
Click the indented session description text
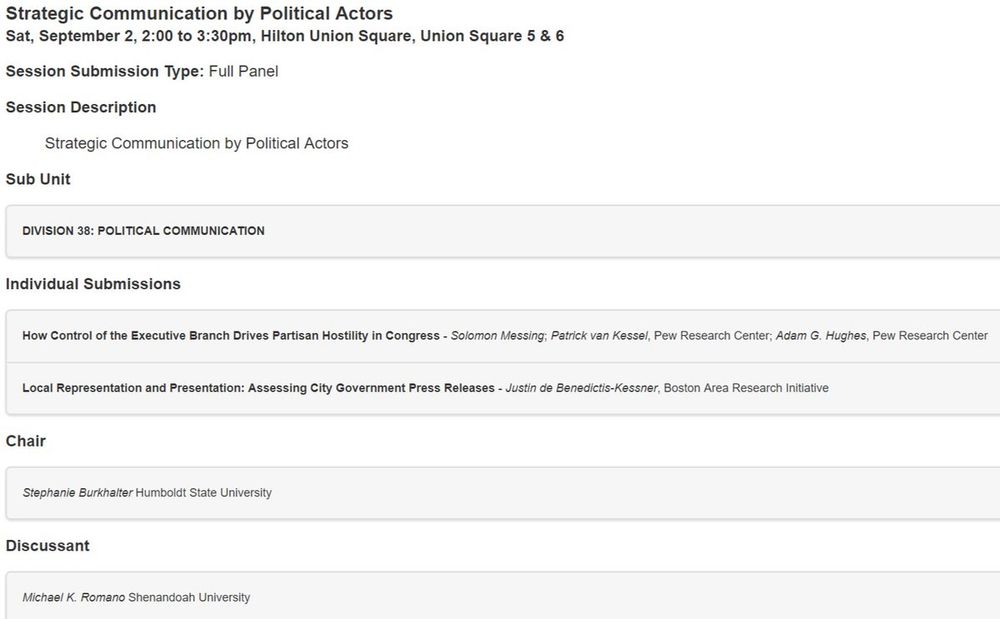[x=196, y=144]
